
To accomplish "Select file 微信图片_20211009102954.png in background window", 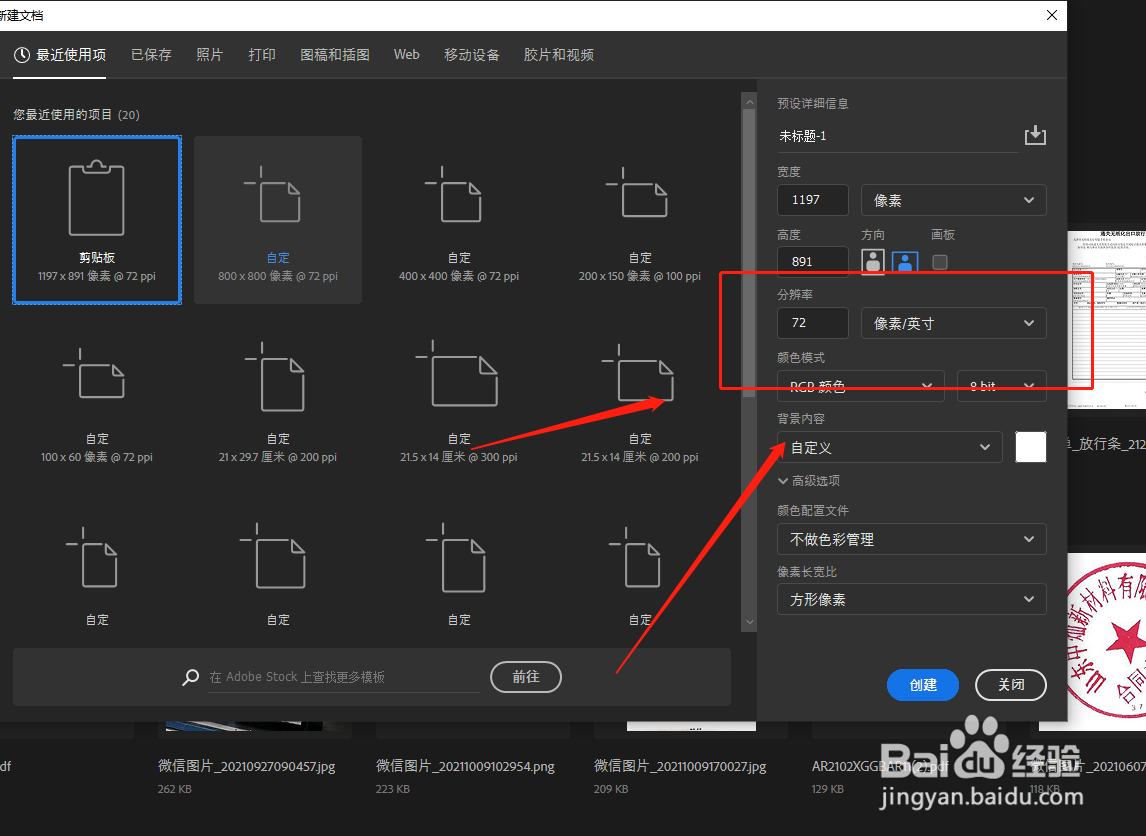I will tap(465, 767).
